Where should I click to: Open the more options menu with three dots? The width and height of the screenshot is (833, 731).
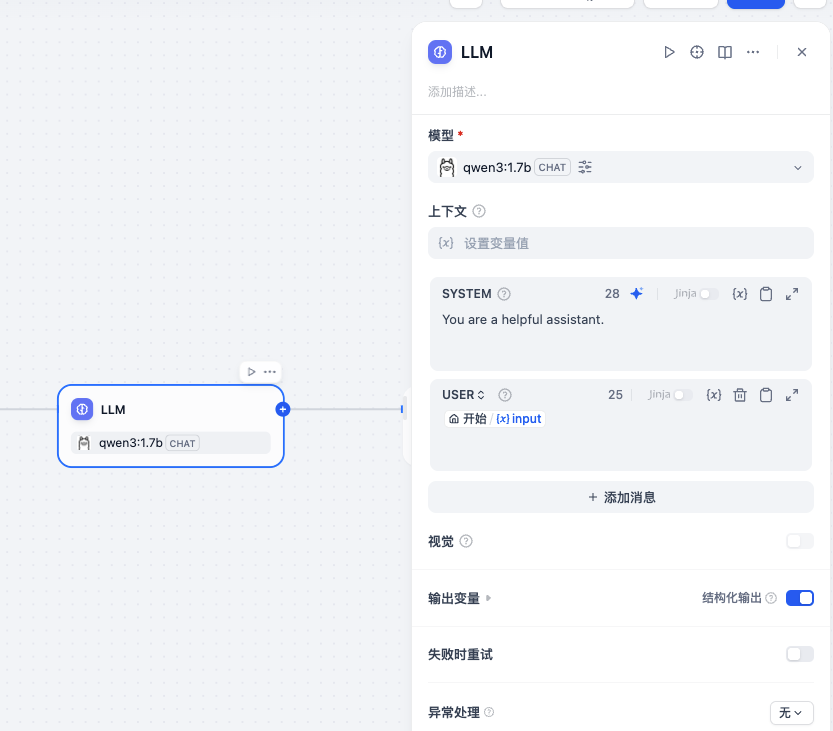coord(753,52)
